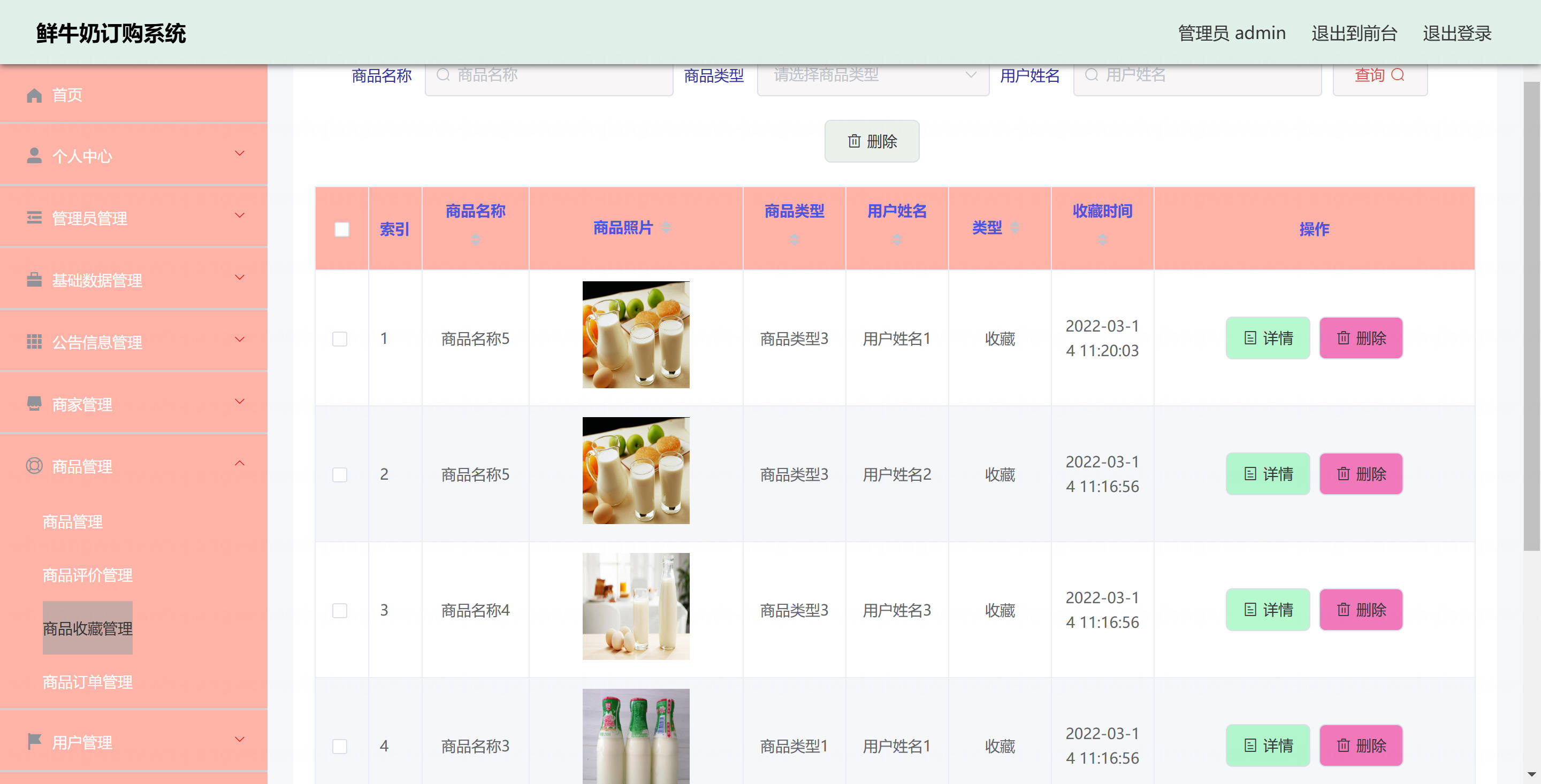
Task: Click the 操作 column header
Action: [1314, 228]
